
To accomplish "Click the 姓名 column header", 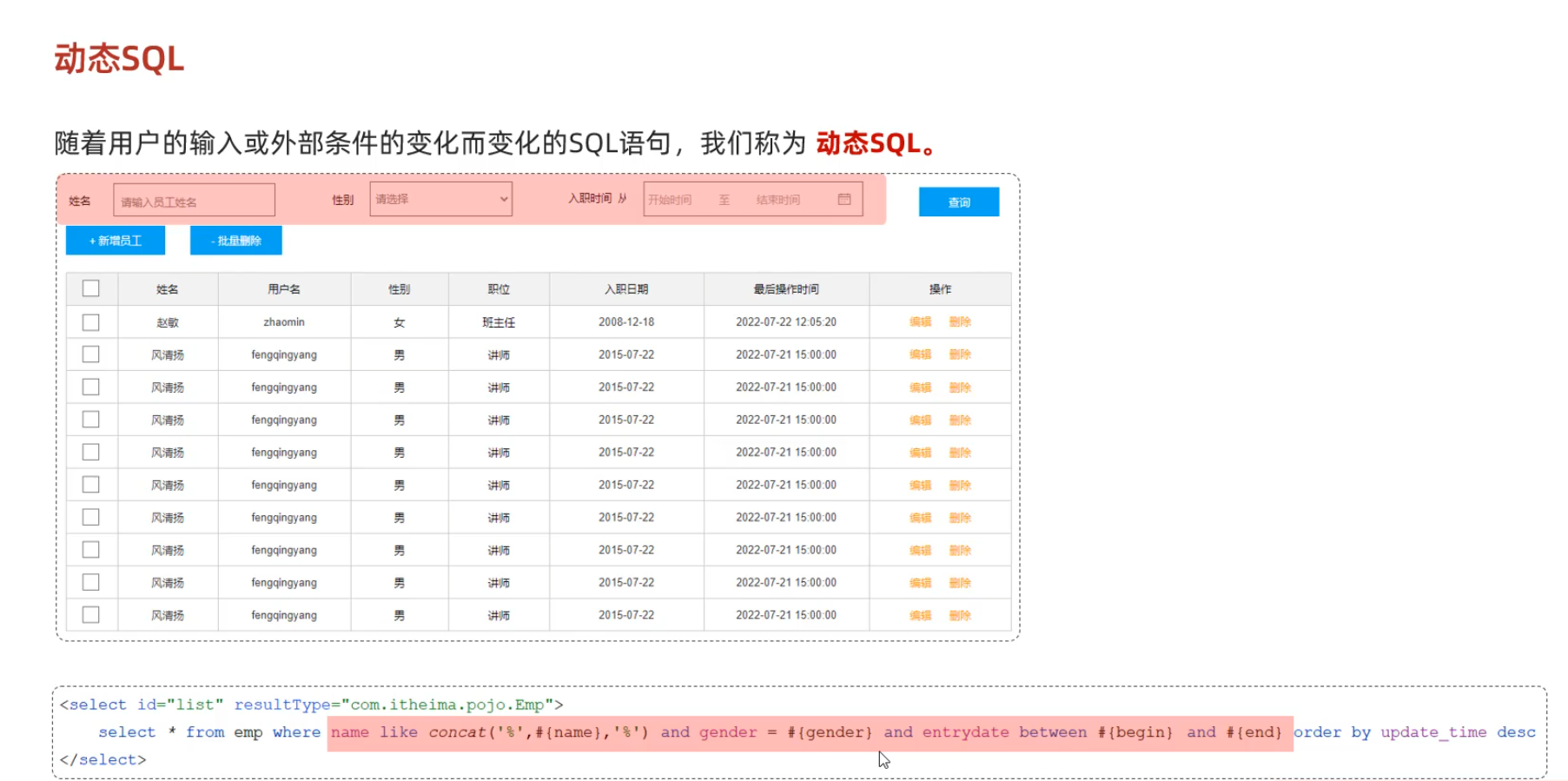I will [x=168, y=289].
